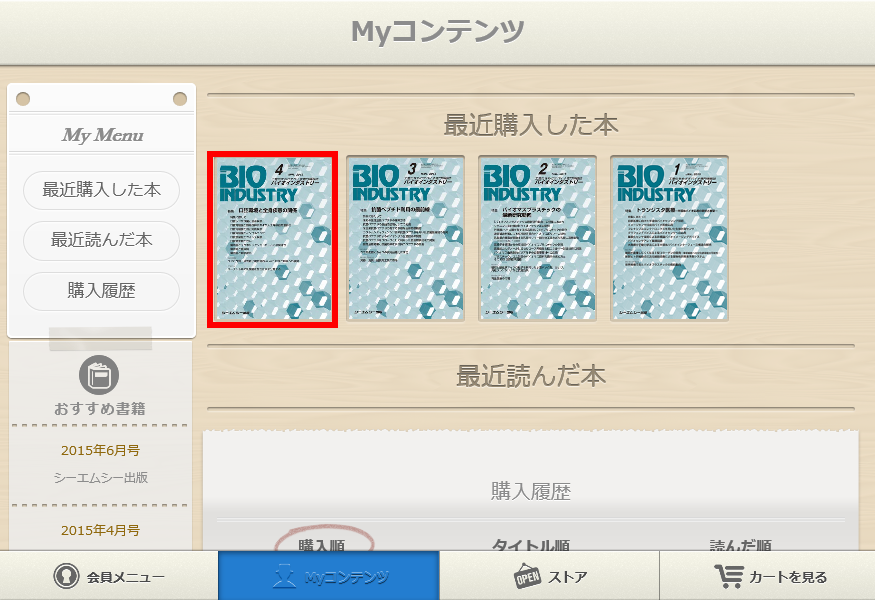
Task: Sort purchase history by 購入順
Action: click(x=321, y=544)
